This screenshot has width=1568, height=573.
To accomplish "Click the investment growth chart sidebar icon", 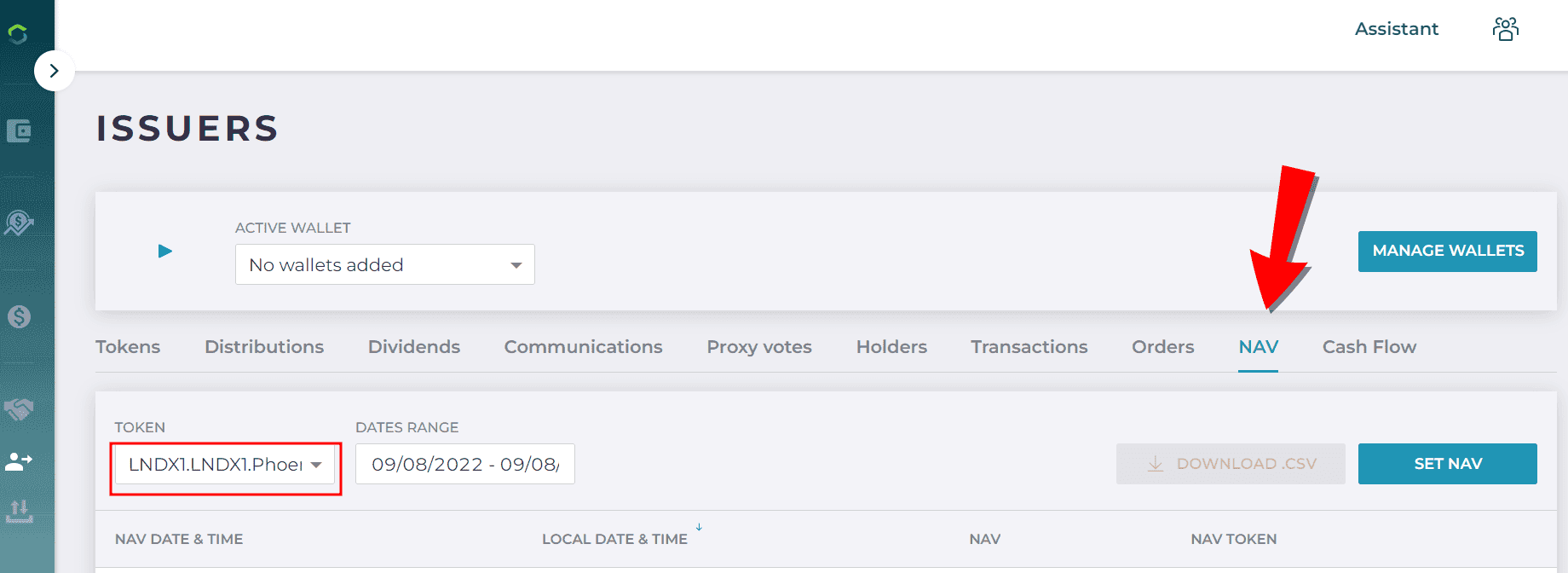I will 19,223.
